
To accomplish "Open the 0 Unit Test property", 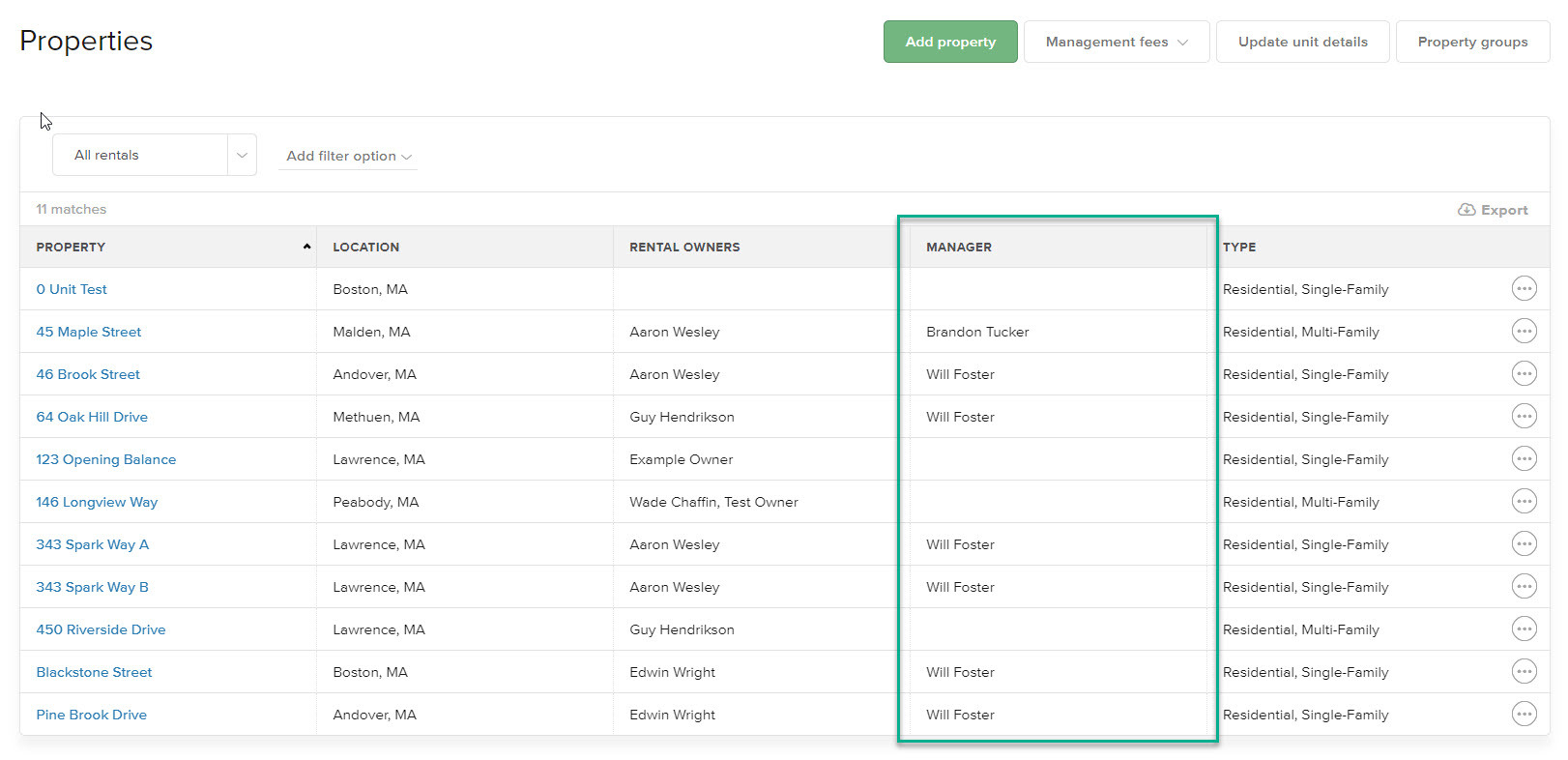I will coord(72,289).
